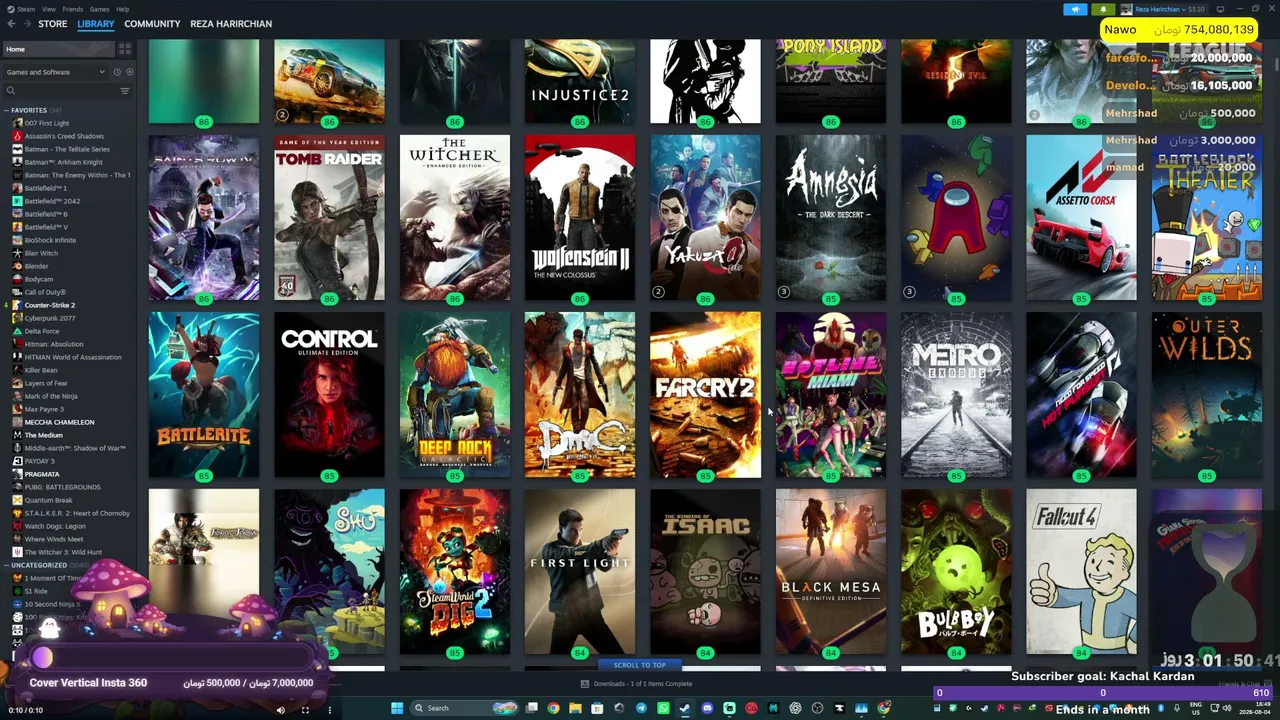Open the Downloads status bar

(637, 684)
